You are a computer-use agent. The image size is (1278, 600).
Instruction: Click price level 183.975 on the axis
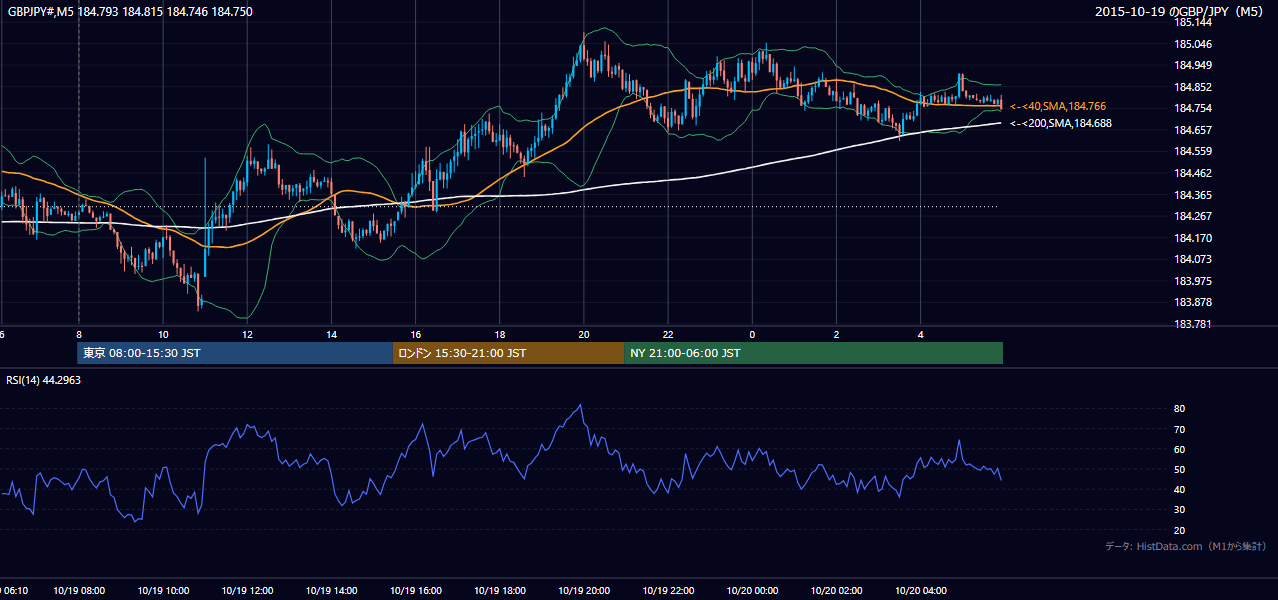point(1192,281)
